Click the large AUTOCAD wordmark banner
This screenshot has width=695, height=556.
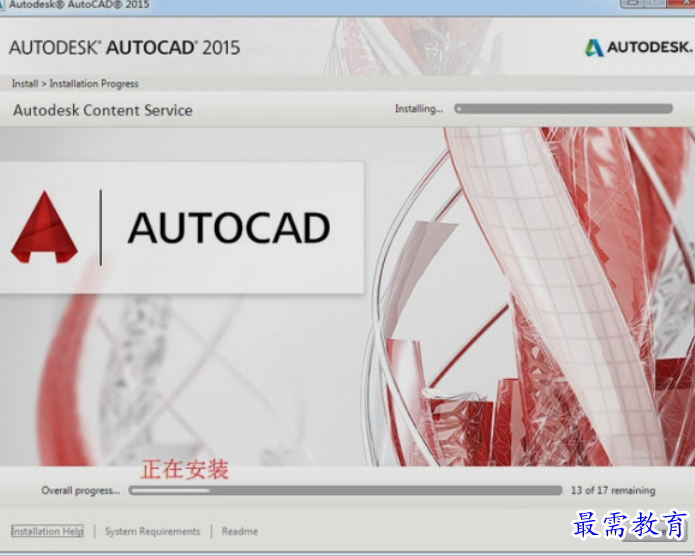pos(229,227)
